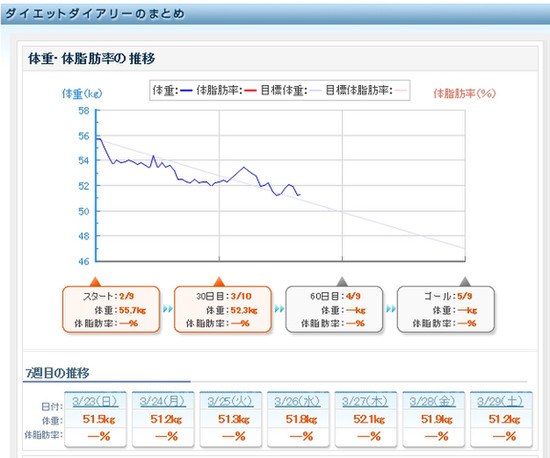Click the arrow icon between 30日目 and 60日目

click(x=280, y=309)
